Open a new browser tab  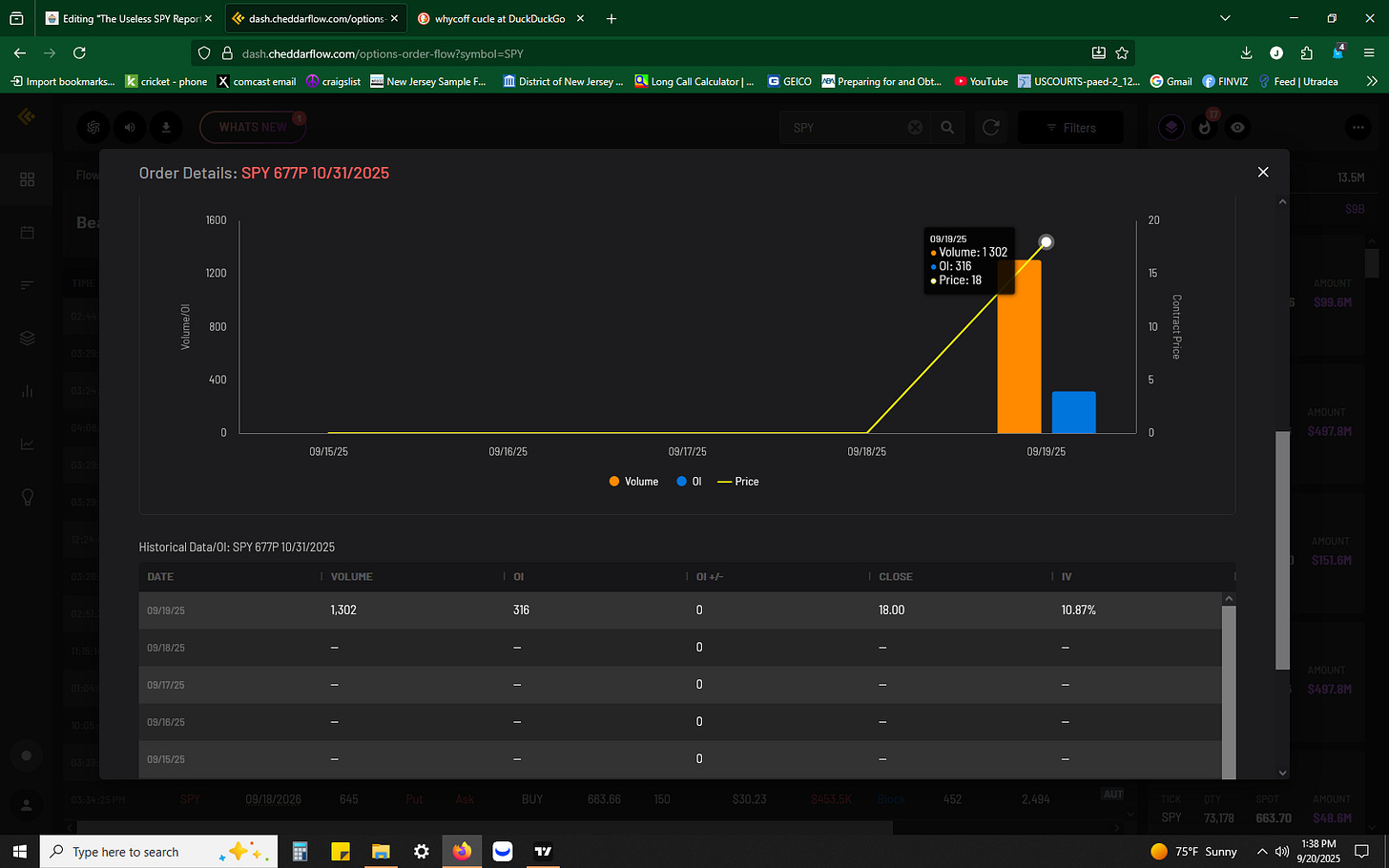tap(612, 18)
